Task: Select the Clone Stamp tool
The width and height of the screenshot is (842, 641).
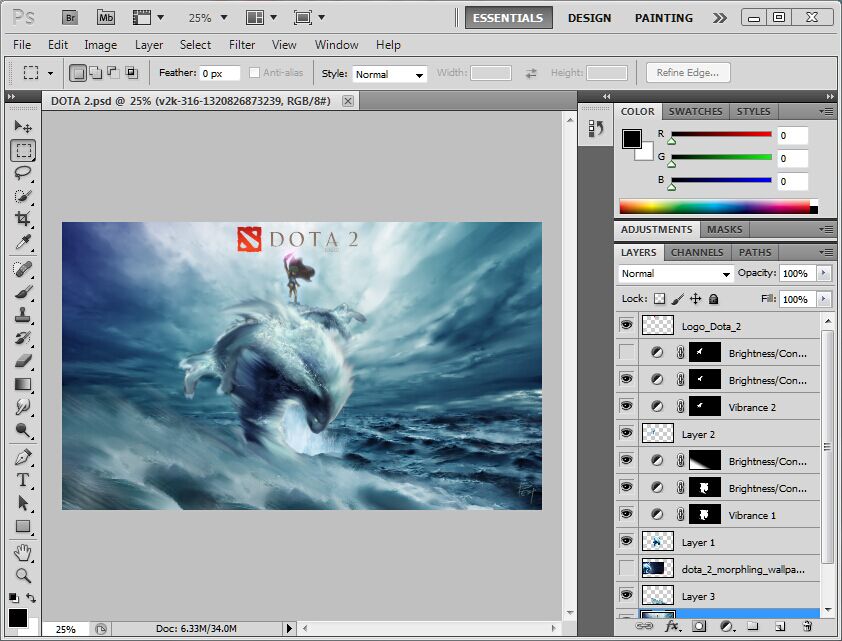Action: (x=23, y=315)
